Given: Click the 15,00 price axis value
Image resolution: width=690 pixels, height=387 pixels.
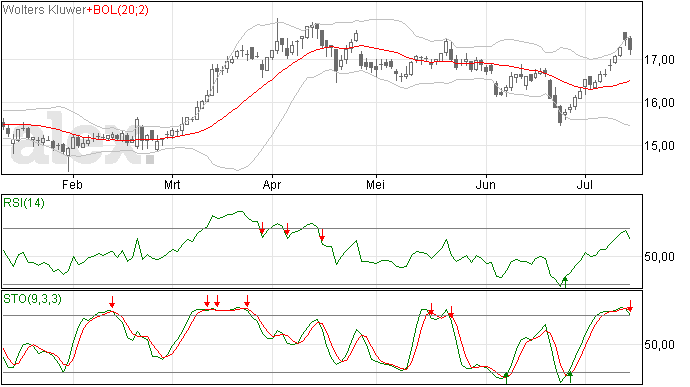Looking at the screenshot, I should [x=659, y=146].
